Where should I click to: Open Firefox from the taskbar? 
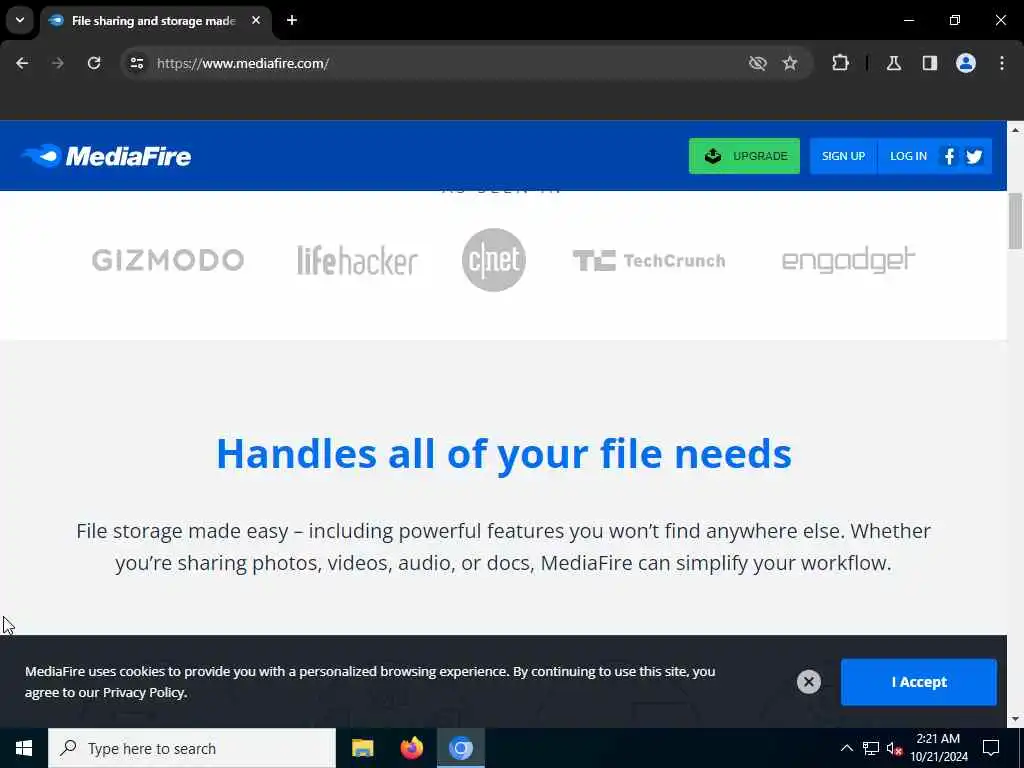[411, 748]
